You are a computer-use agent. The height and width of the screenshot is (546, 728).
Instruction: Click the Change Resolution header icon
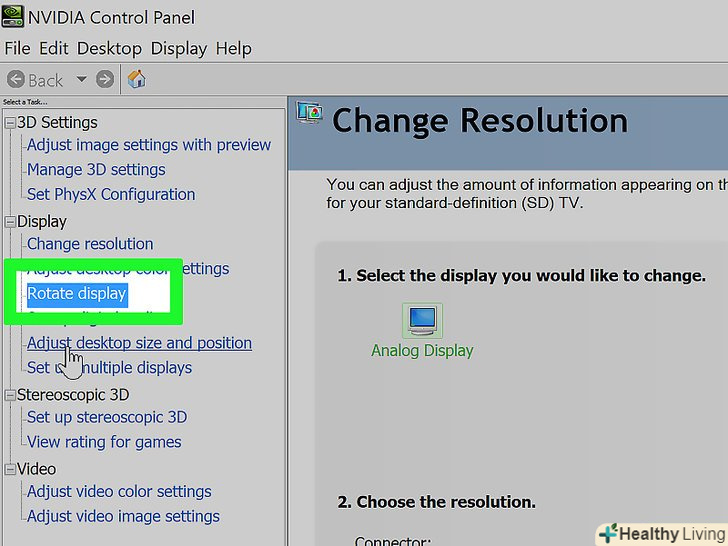pyautogui.click(x=309, y=112)
